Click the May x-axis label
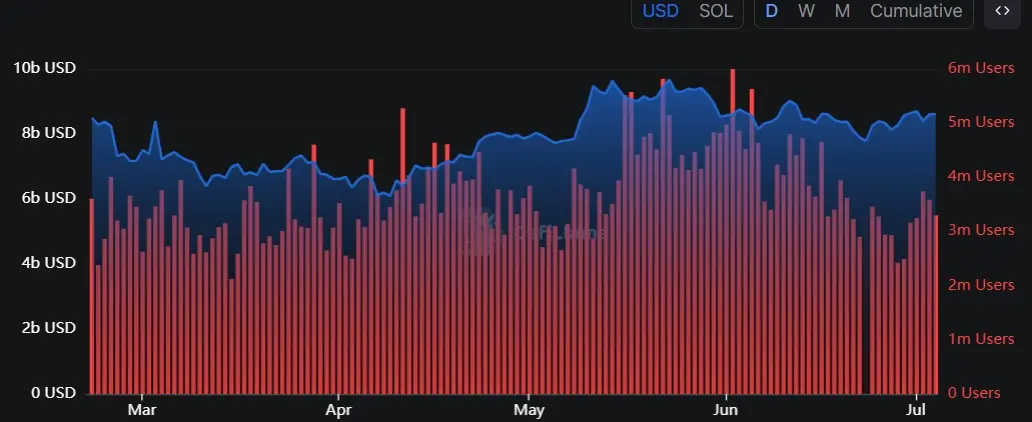 point(529,410)
